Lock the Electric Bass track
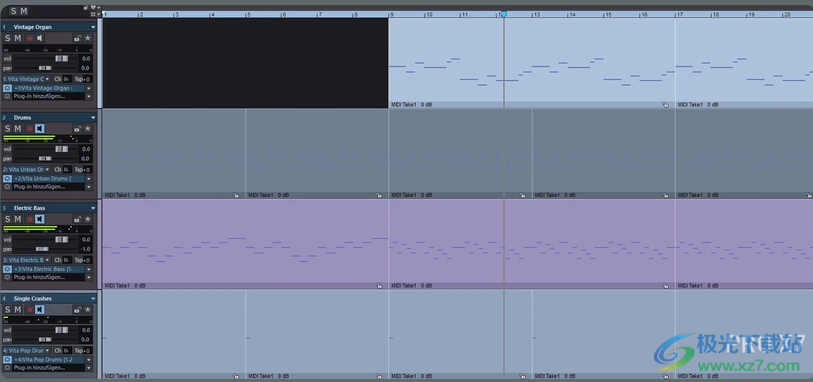The width and height of the screenshot is (813, 382). [77, 219]
